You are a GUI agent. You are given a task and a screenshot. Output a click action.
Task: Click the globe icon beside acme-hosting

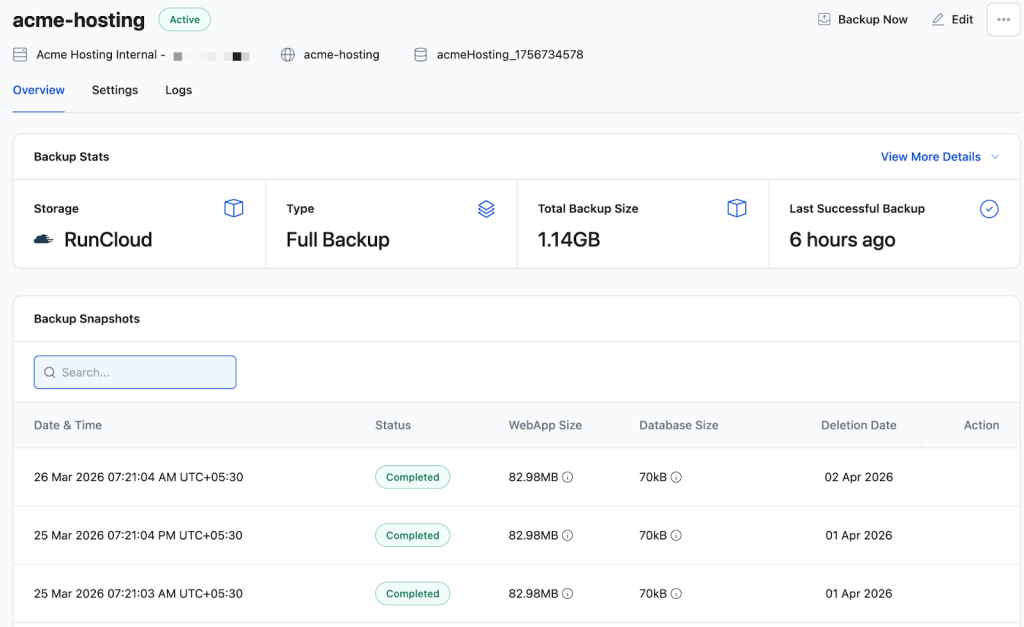coord(287,55)
